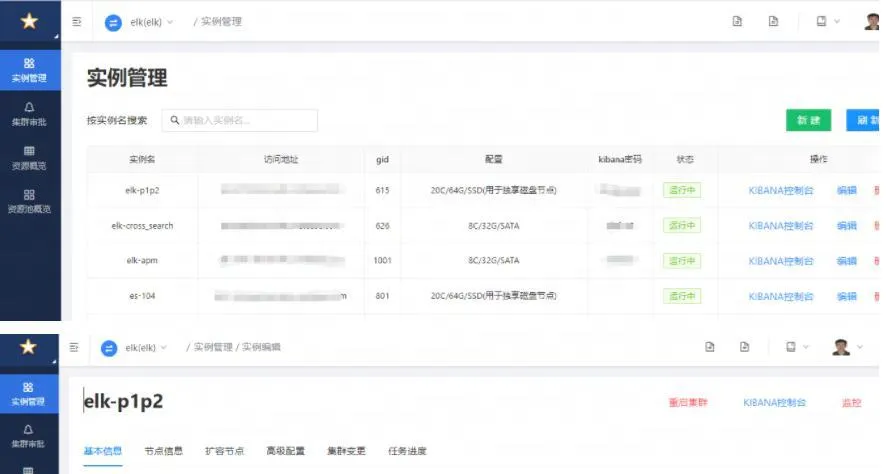Screen dimensions: 886x474
Task: Click the blue switch icon beside elk(elk) on 实例编辑 page
Action: coord(110,348)
